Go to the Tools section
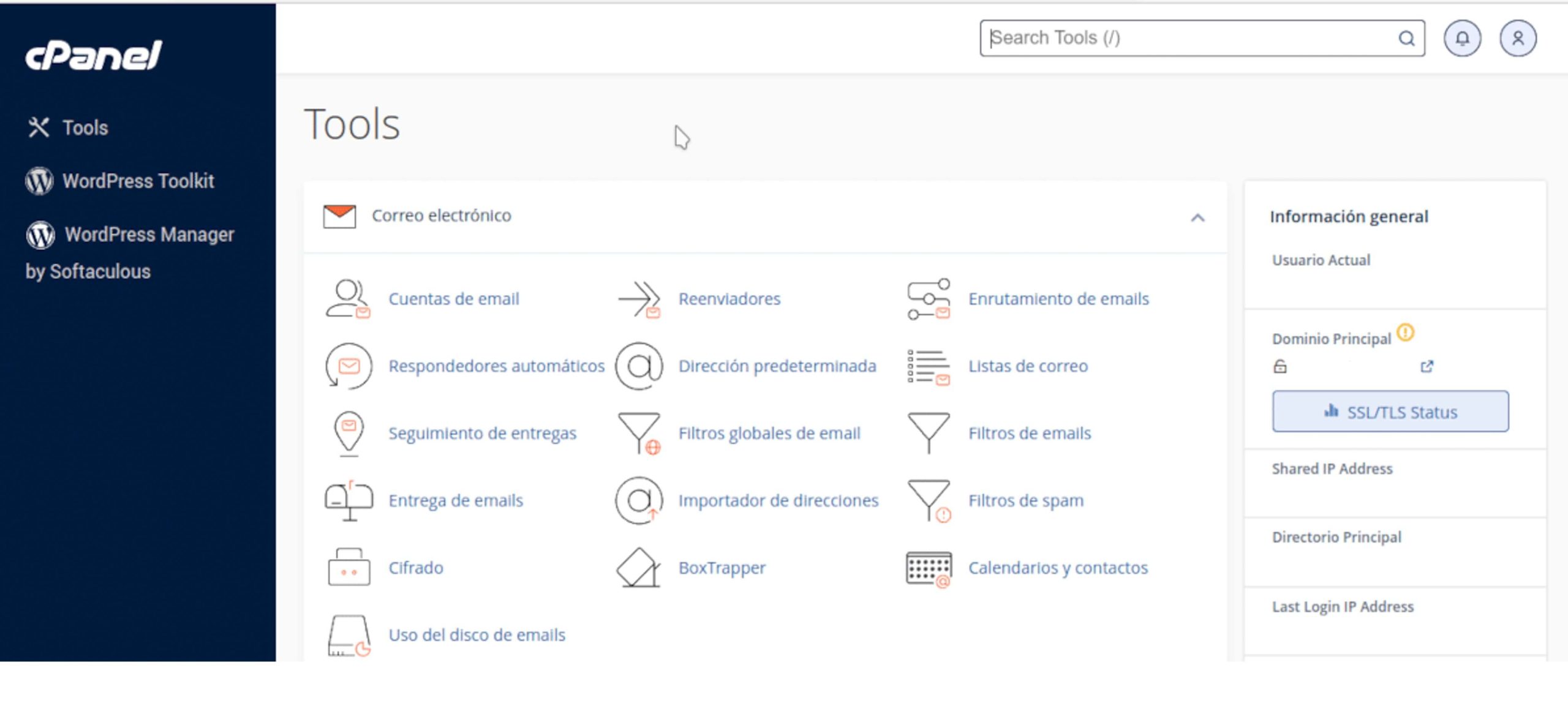 [85, 128]
